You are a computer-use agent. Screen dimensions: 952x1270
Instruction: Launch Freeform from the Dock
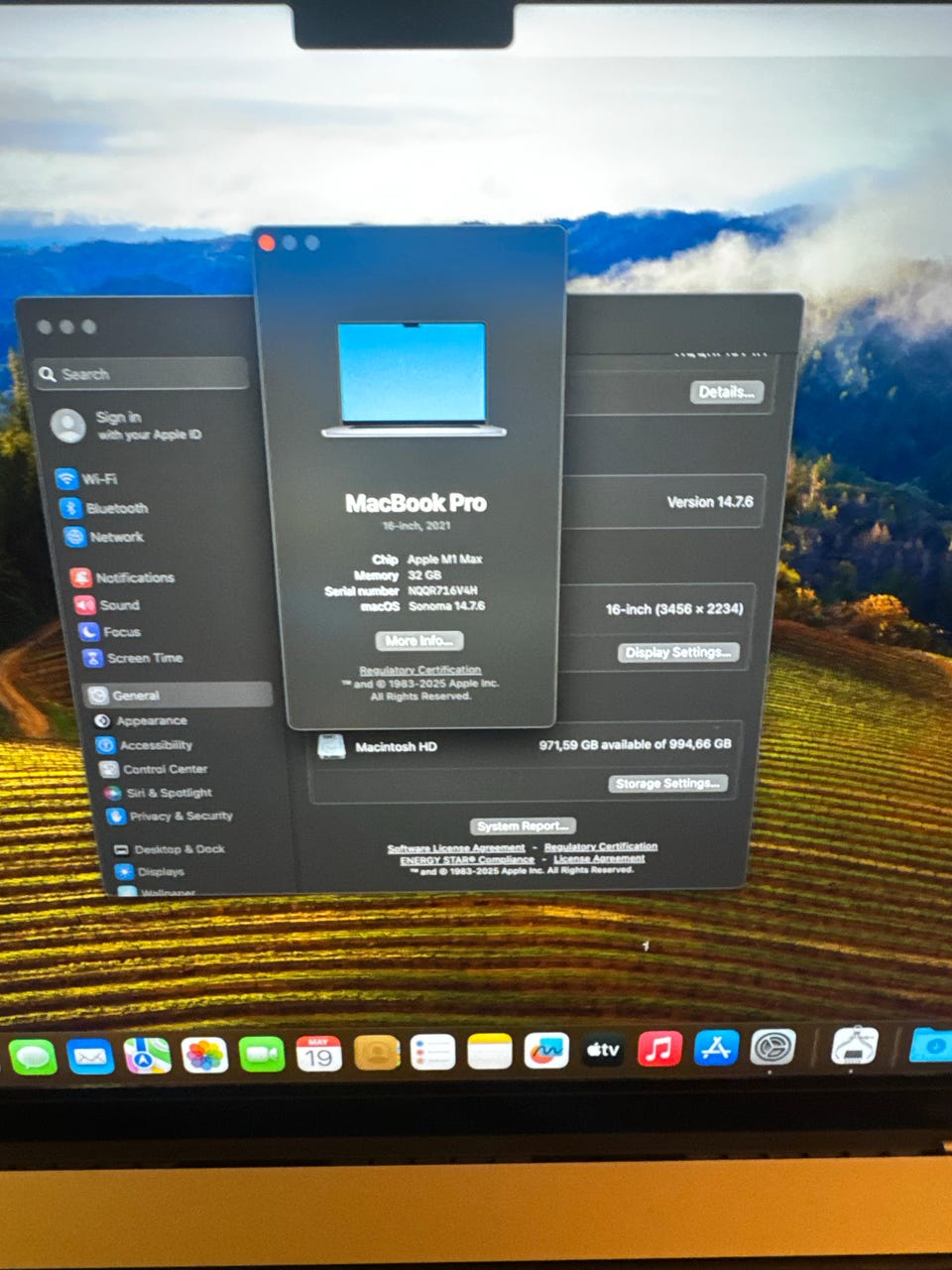(x=546, y=1050)
